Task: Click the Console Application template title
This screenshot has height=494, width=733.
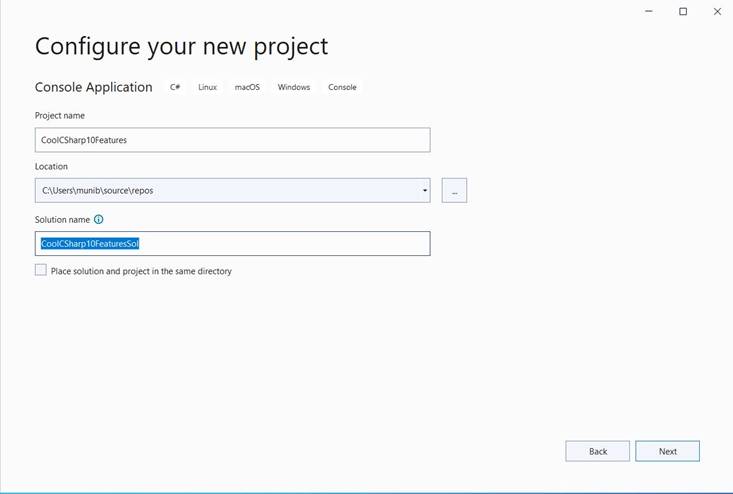Action: click(94, 87)
